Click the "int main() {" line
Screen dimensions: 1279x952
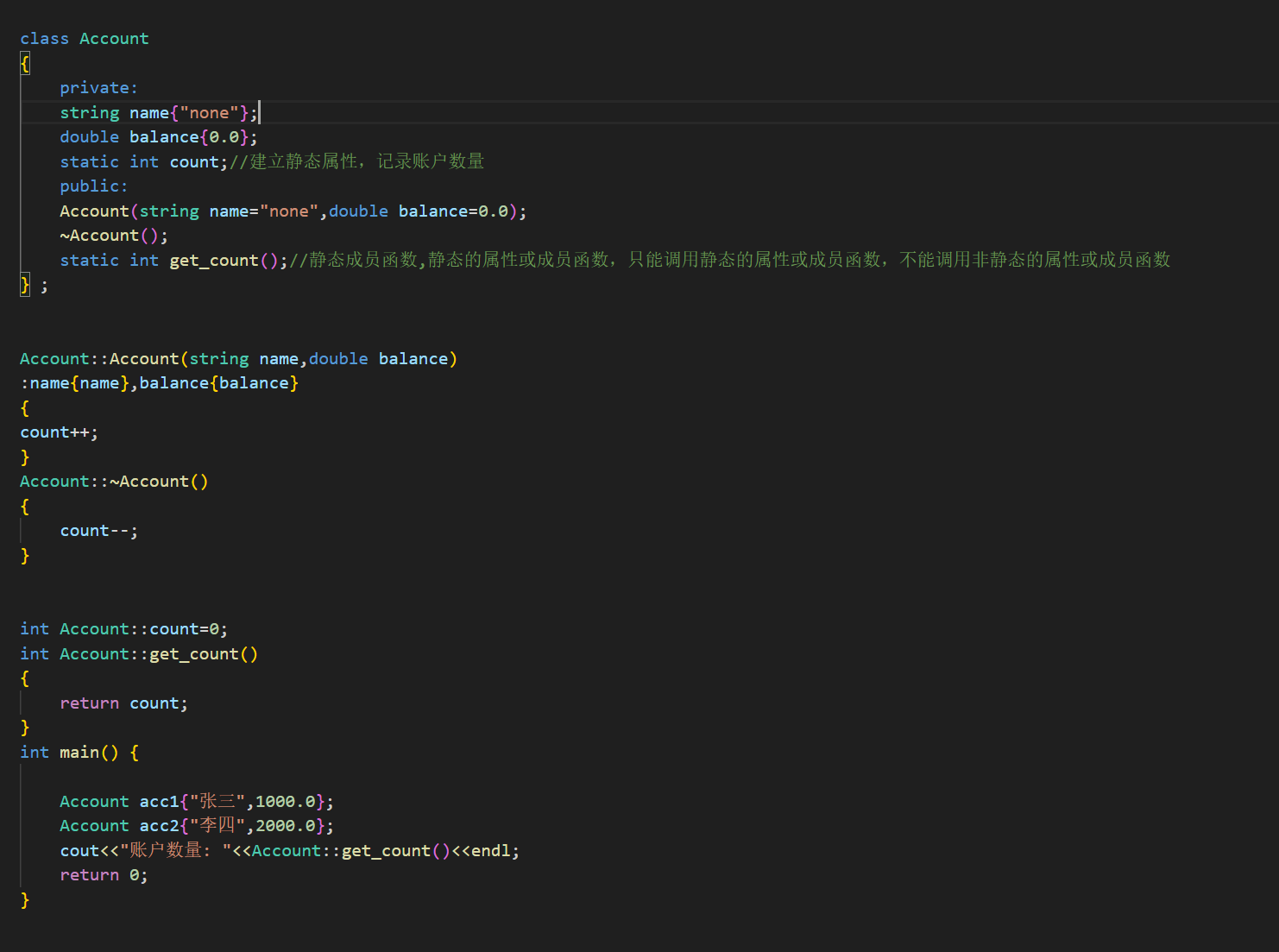tap(79, 753)
